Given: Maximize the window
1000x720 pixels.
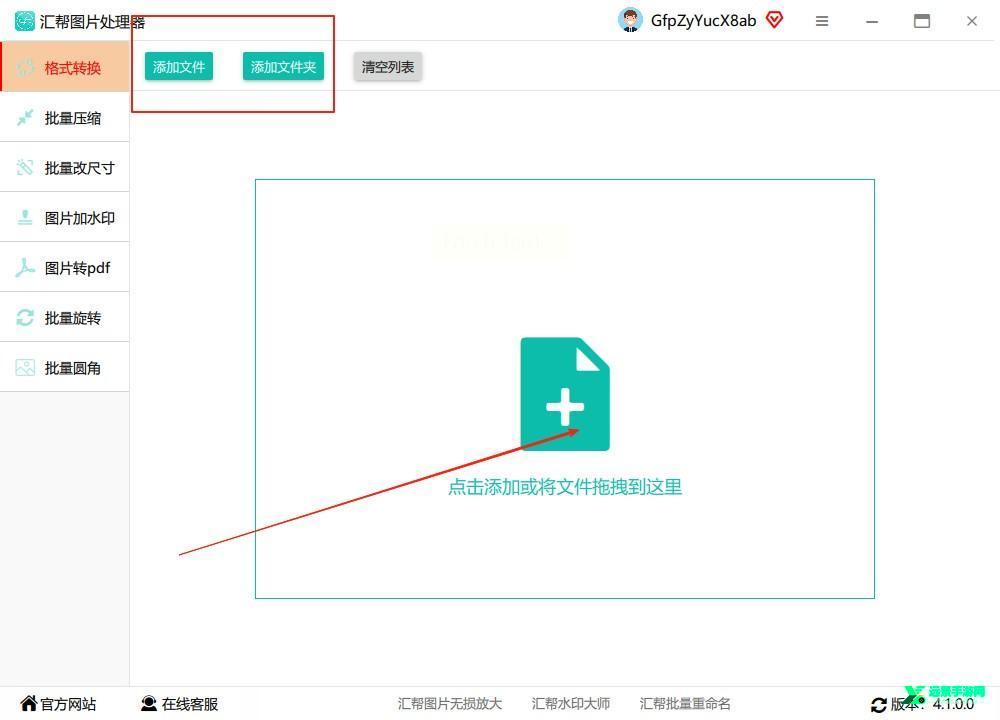Looking at the screenshot, I should [x=922, y=21].
